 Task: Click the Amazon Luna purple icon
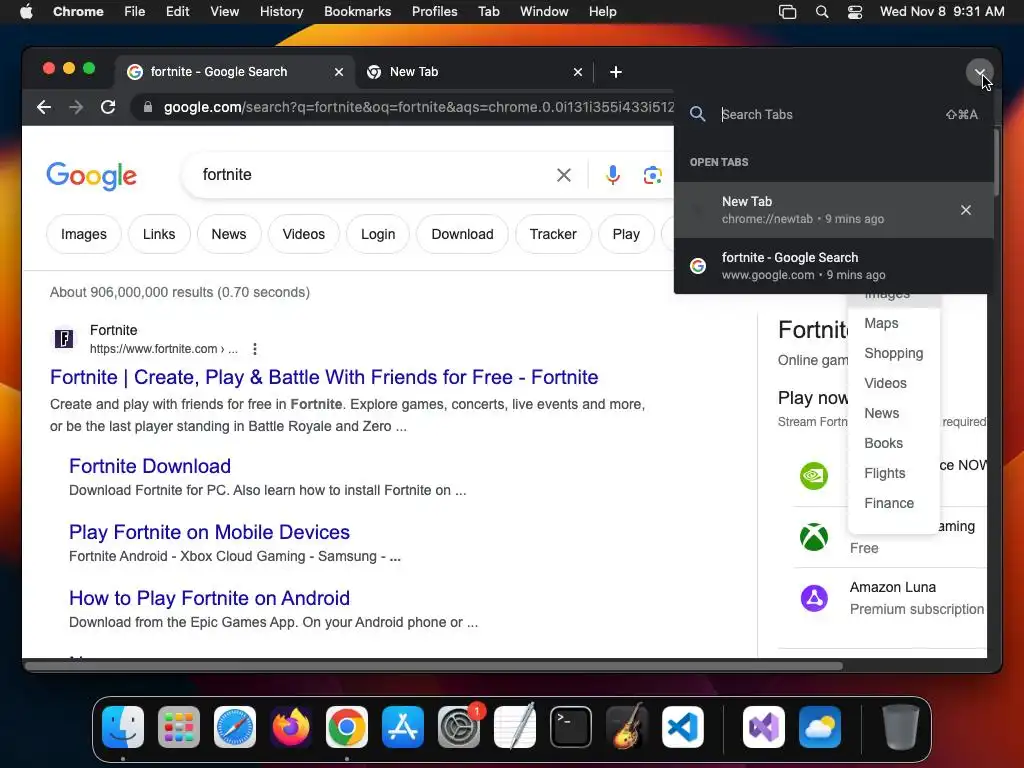pyautogui.click(x=814, y=598)
